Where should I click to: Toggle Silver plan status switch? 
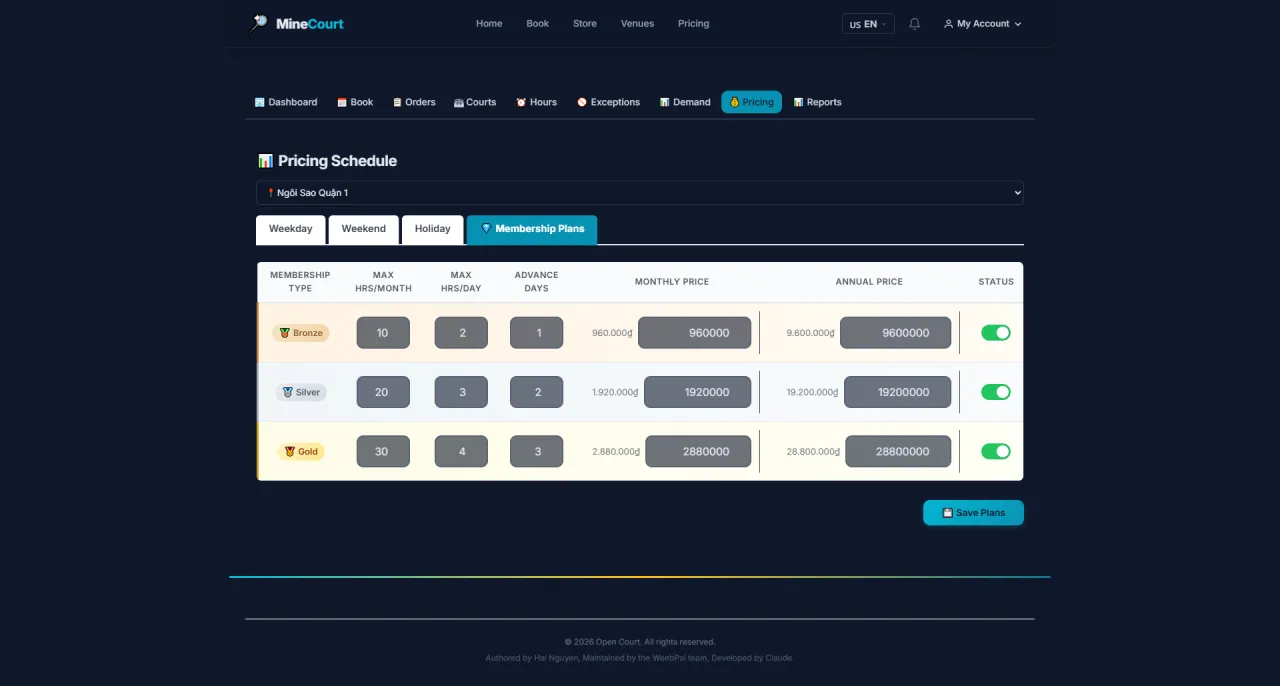[x=996, y=392]
